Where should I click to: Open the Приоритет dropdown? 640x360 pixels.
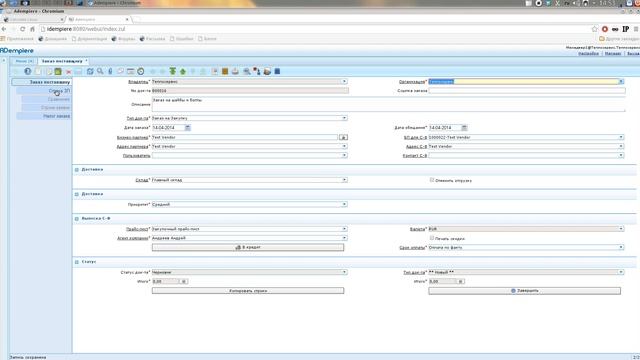pyautogui.click(x=344, y=204)
